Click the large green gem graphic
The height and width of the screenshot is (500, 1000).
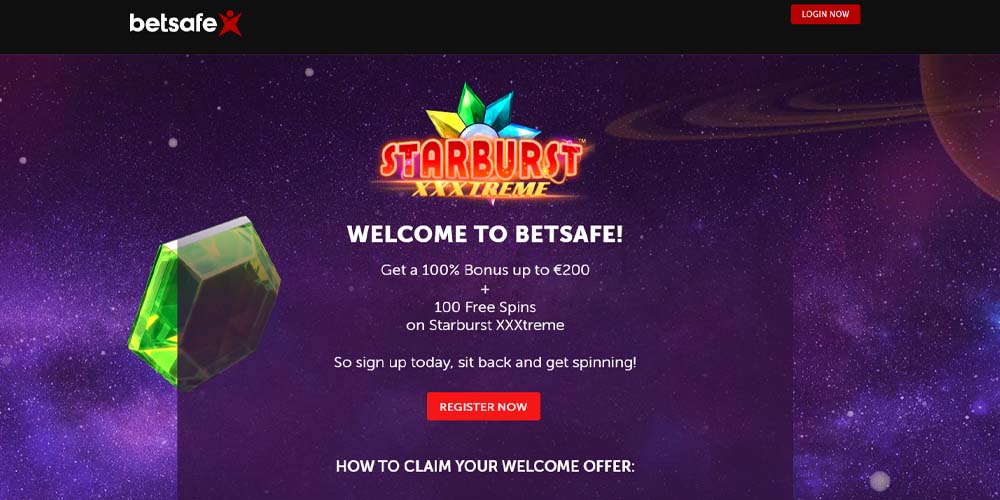(204, 304)
